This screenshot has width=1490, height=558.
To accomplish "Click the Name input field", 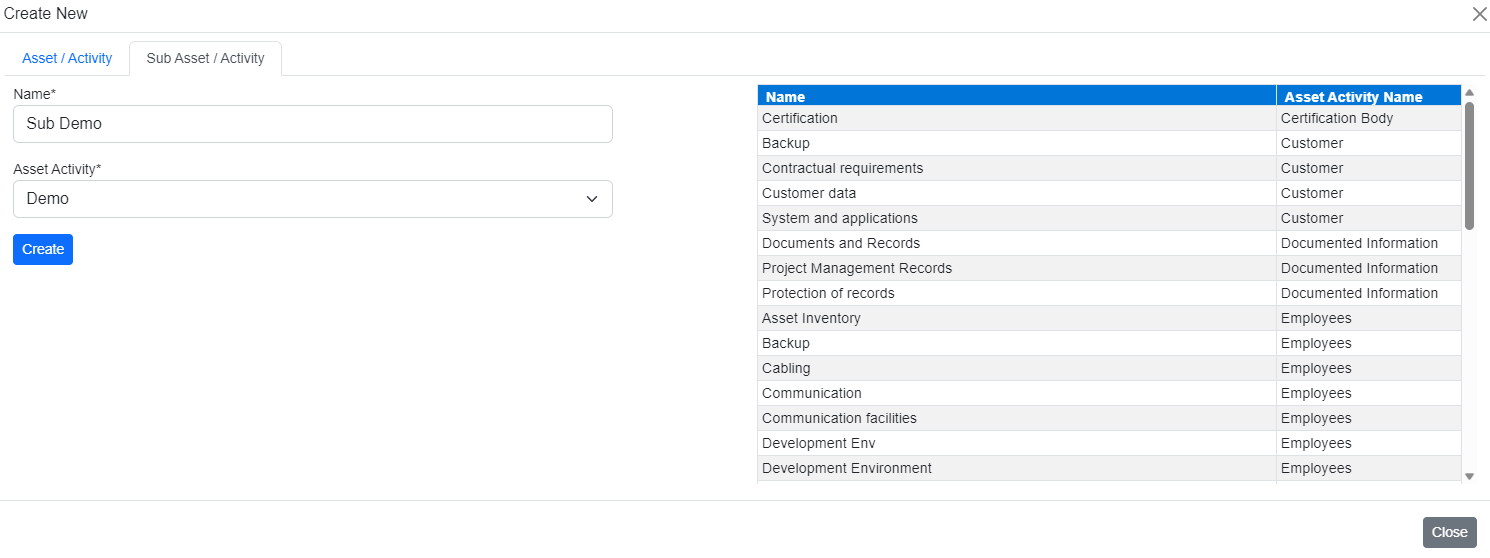I will click(312, 124).
